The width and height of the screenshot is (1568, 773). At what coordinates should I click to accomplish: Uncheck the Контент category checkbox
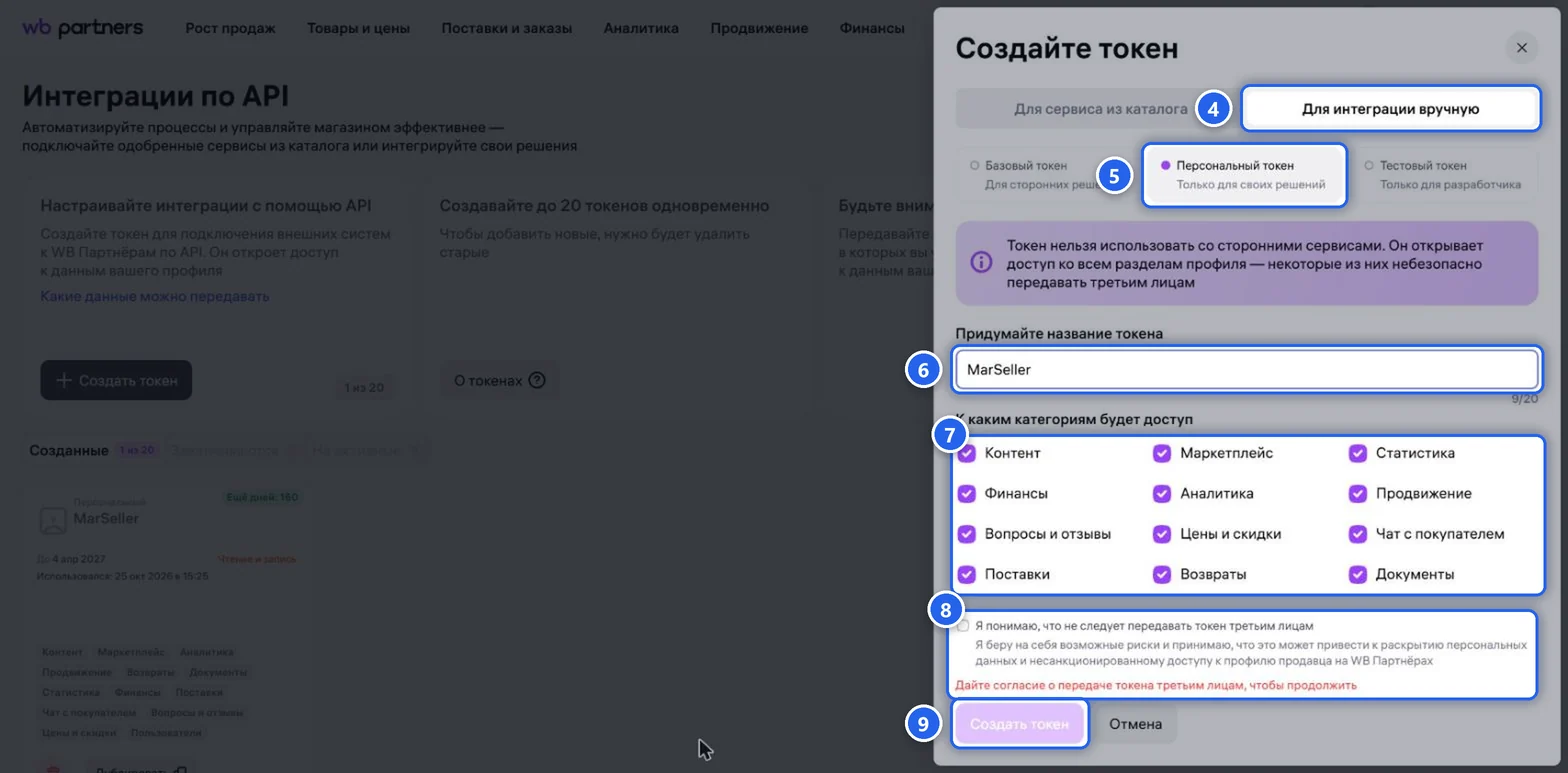tap(967, 453)
